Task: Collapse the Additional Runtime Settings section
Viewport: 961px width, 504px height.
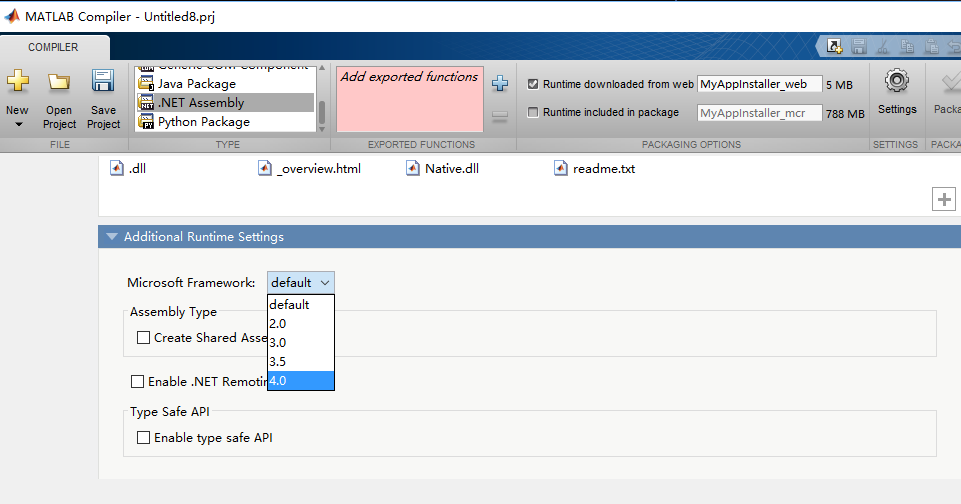Action: (111, 237)
